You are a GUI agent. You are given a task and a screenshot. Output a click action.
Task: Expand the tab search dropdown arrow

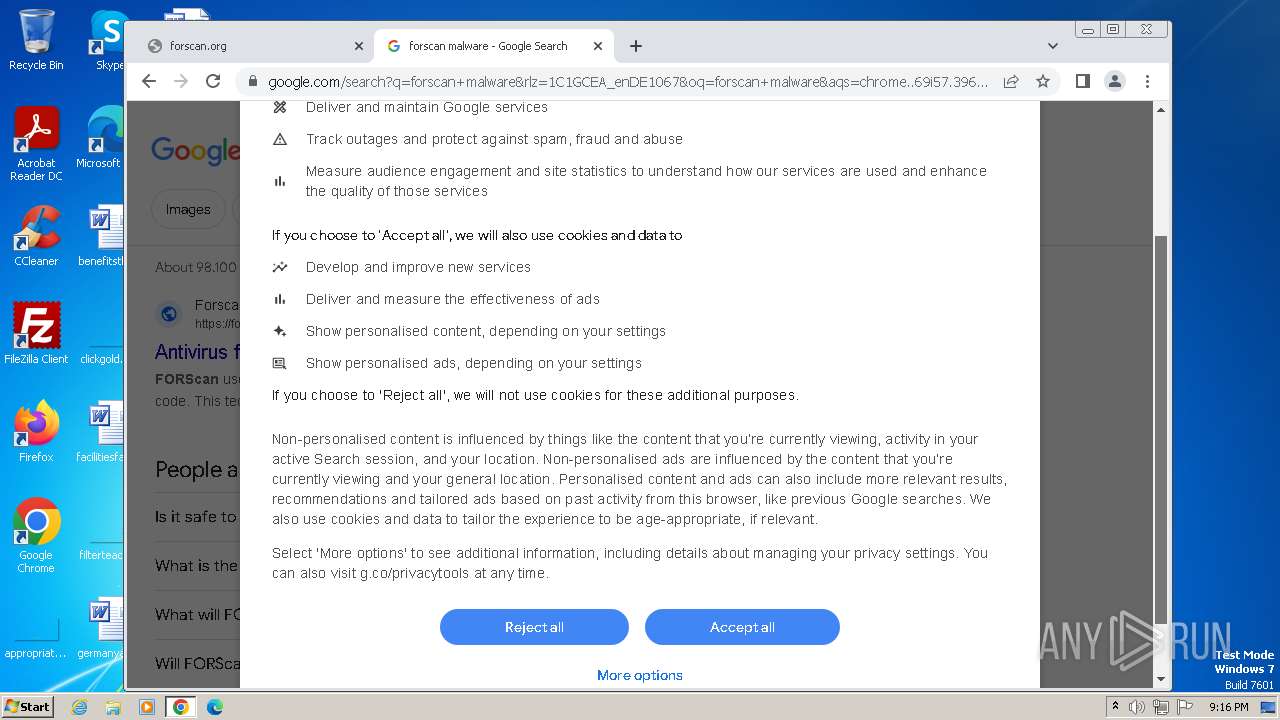(x=1053, y=46)
